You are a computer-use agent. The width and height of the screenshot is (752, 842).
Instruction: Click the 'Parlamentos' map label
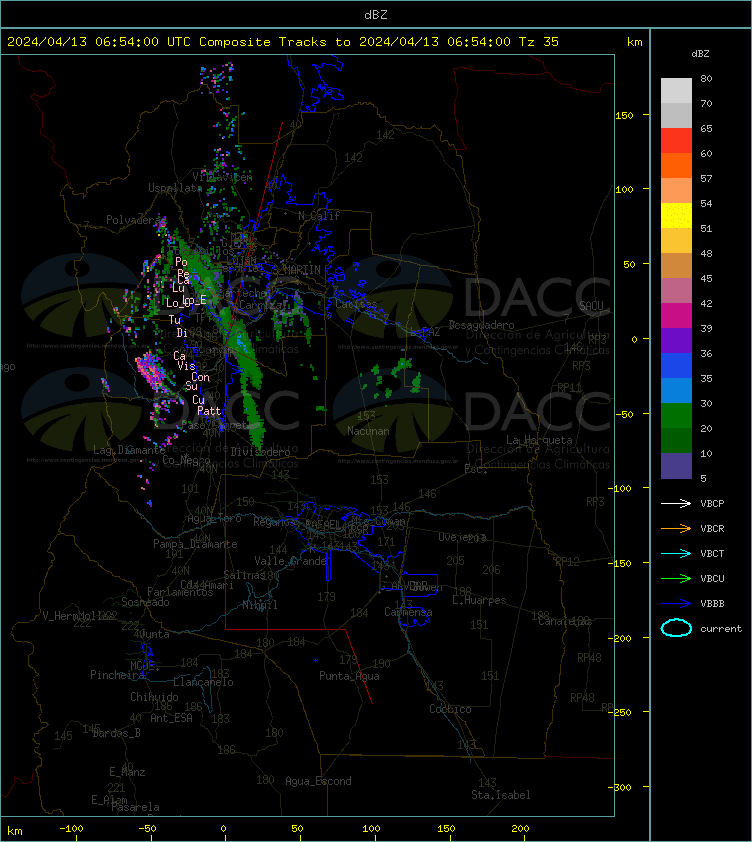[x=180, y=592]
